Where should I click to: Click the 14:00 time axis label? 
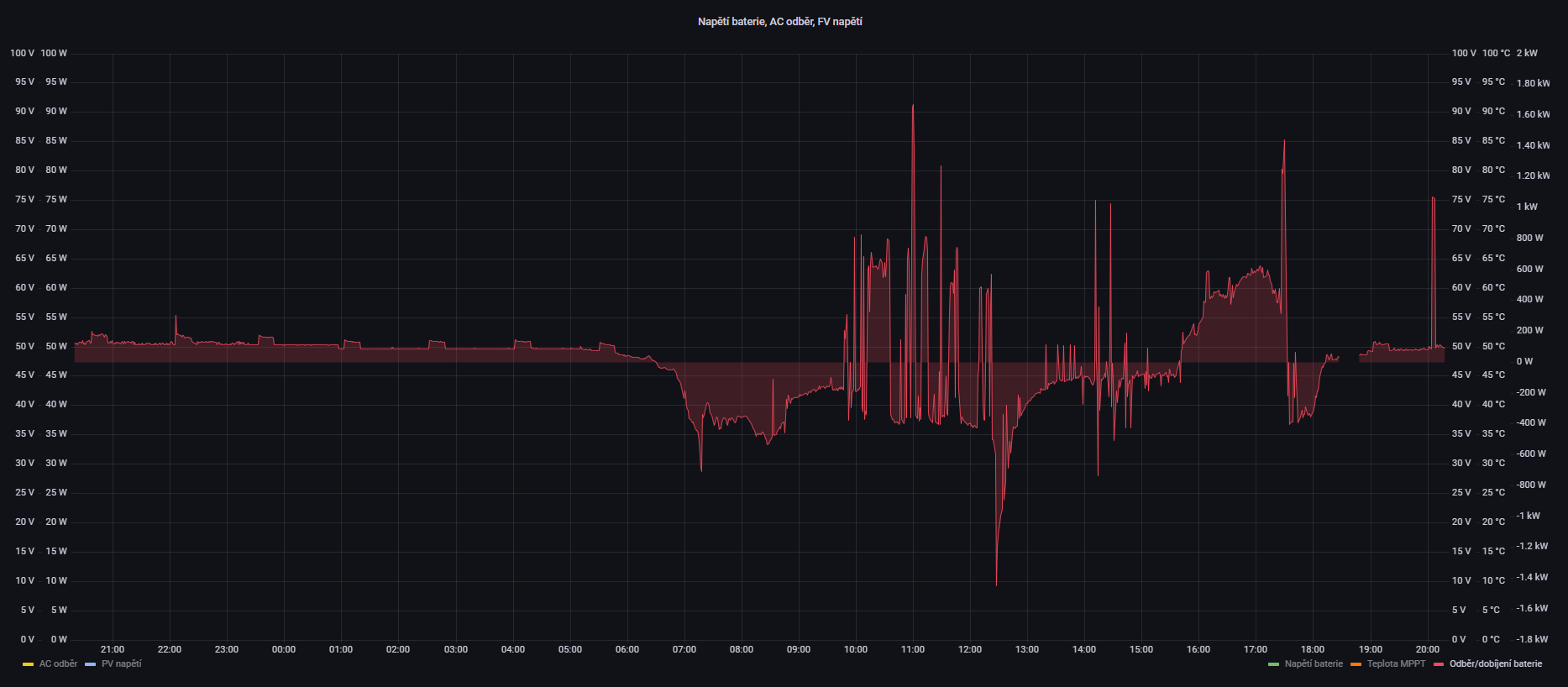point(1084,649)
